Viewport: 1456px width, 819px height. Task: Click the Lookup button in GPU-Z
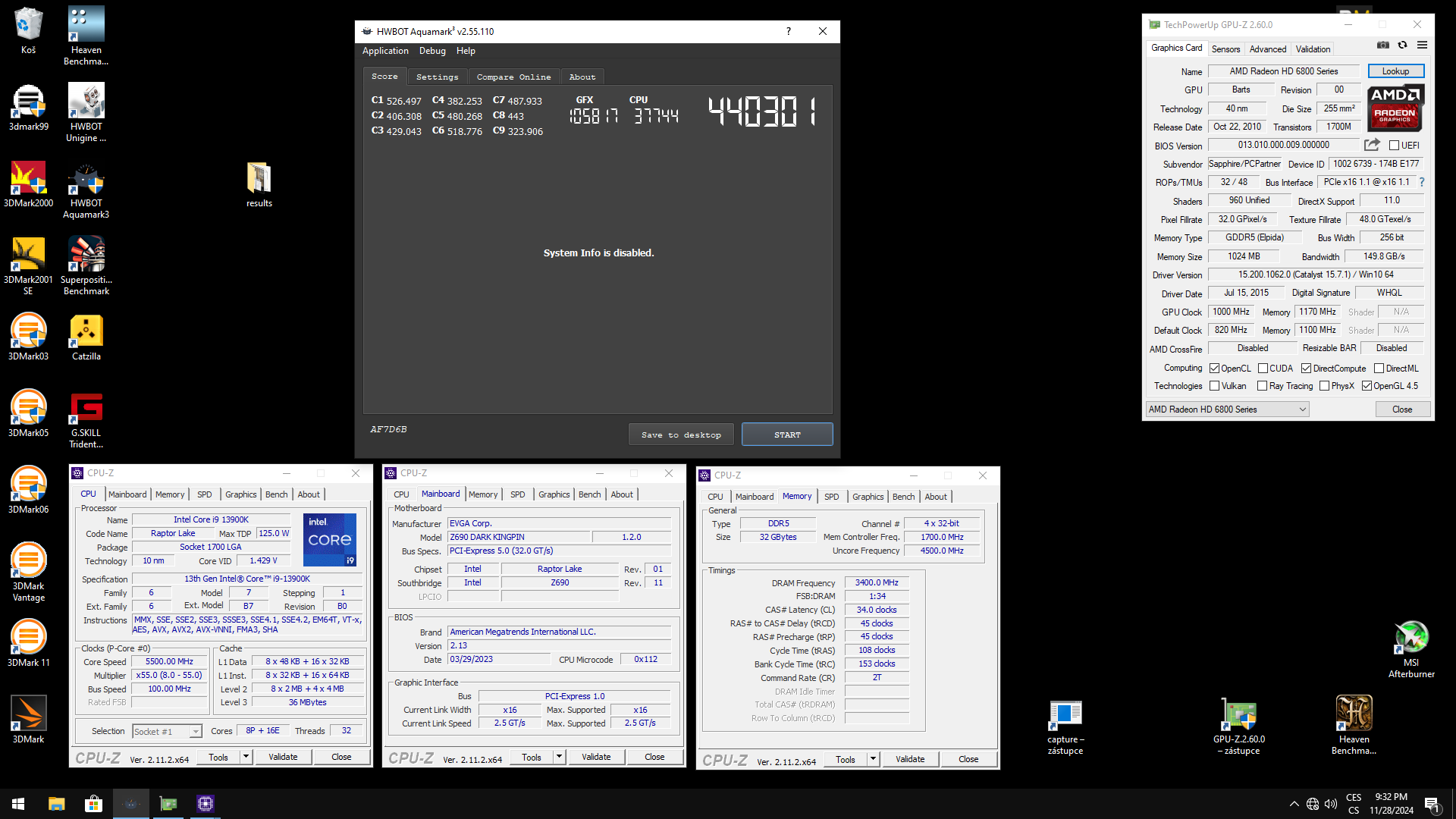1395,71
